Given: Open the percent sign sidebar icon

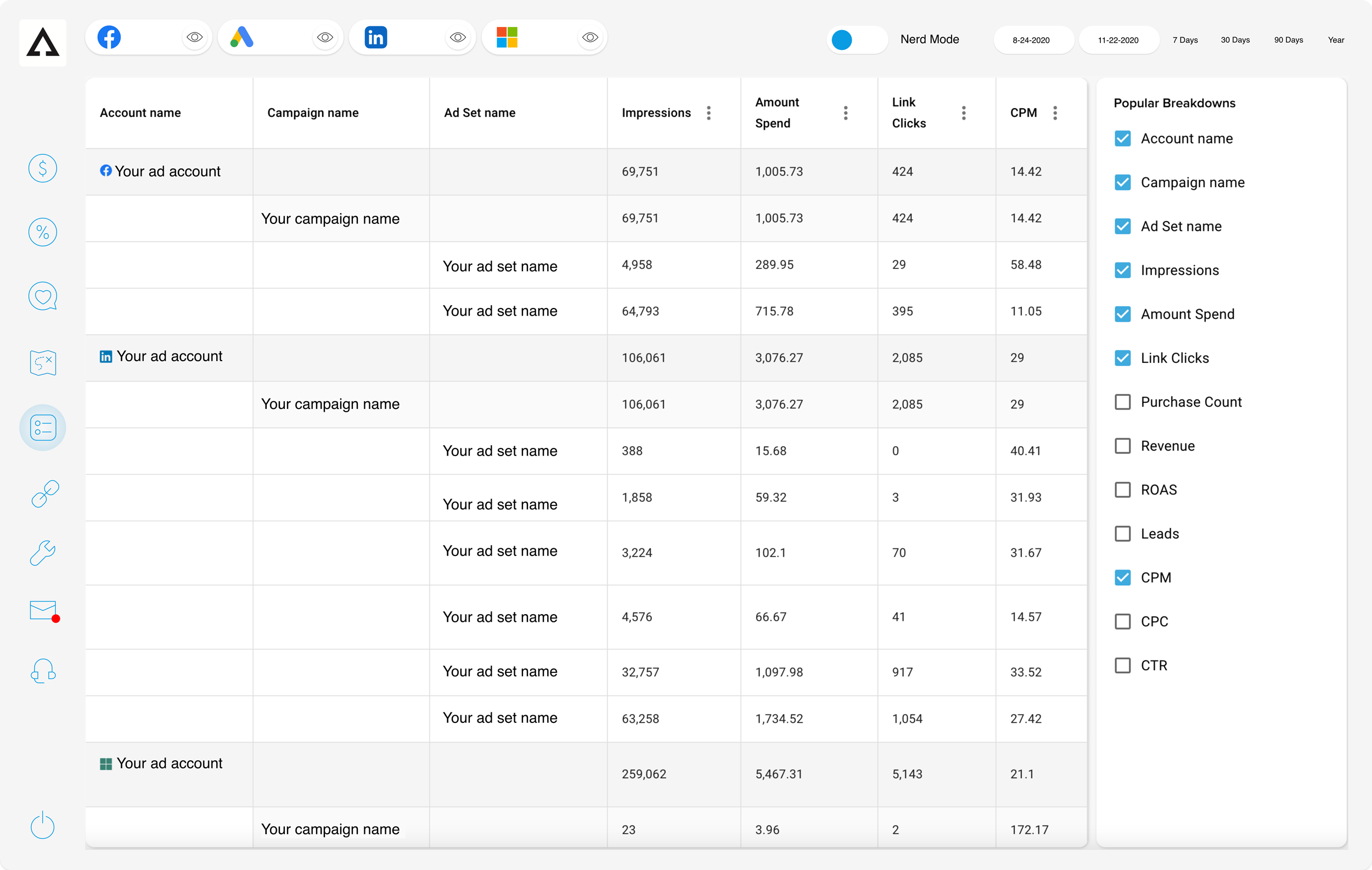Looking at the screenshot, I should pos(43,232).
